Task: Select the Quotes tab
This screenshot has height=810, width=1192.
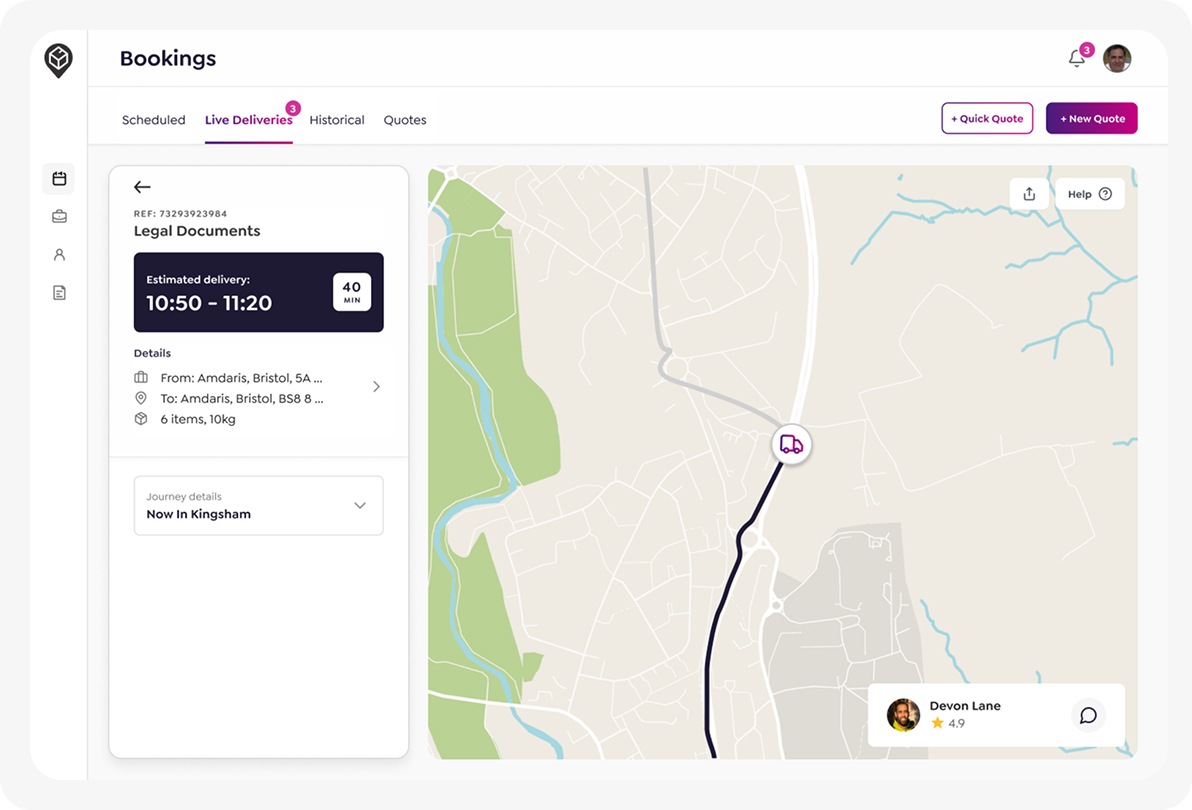Action: point(405,120)
